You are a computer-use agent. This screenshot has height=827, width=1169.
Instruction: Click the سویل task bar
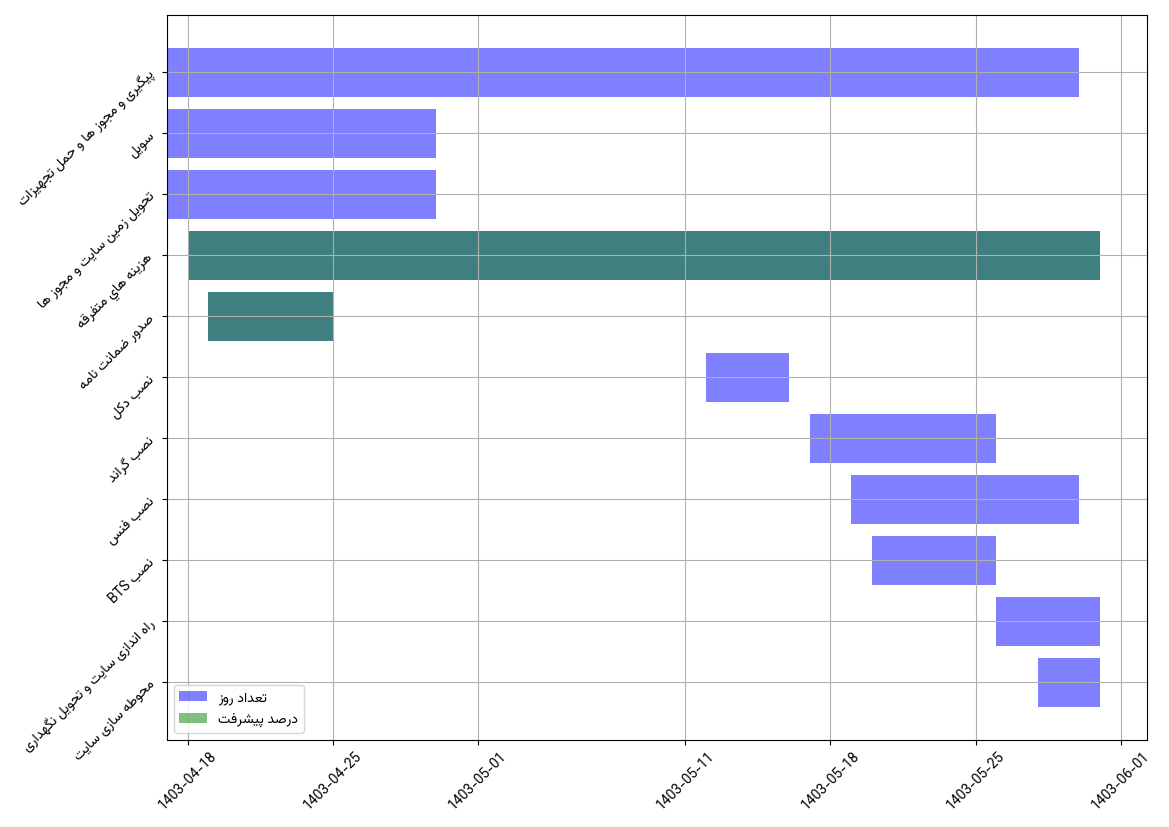coord(301,133)
